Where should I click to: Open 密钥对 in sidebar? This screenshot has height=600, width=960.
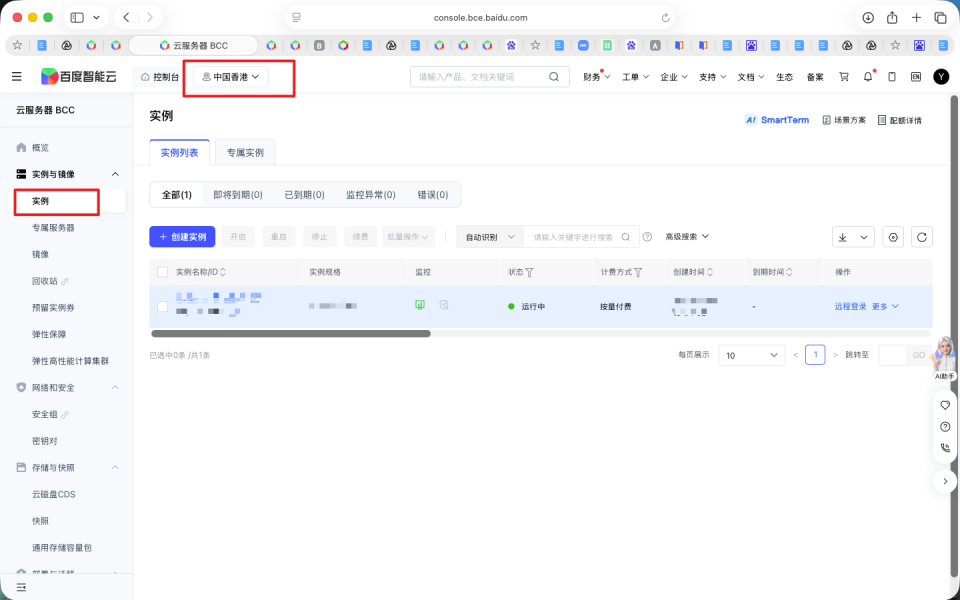(45, 441)
